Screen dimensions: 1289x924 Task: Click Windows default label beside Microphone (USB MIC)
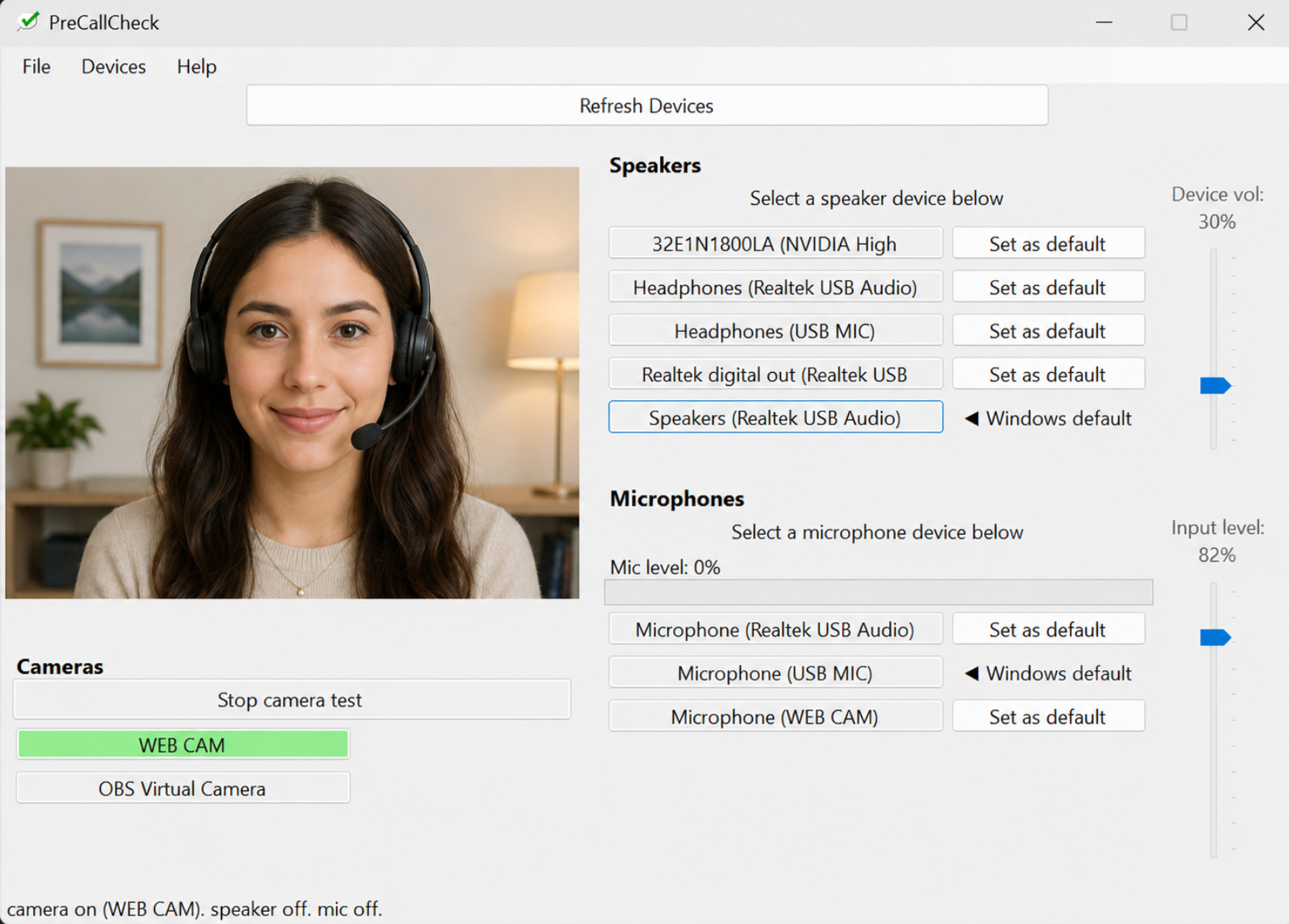pyautogui.click(x=1048, y=673)
